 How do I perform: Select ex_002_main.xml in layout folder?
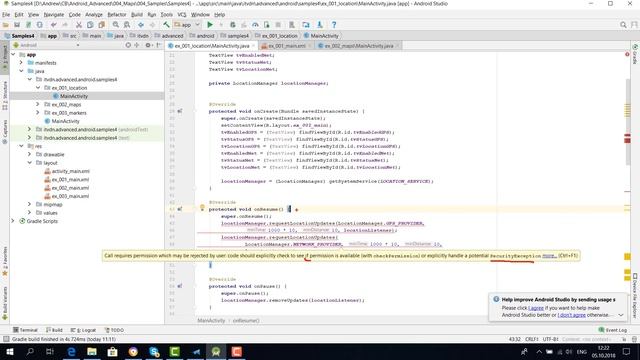(70, 188)
